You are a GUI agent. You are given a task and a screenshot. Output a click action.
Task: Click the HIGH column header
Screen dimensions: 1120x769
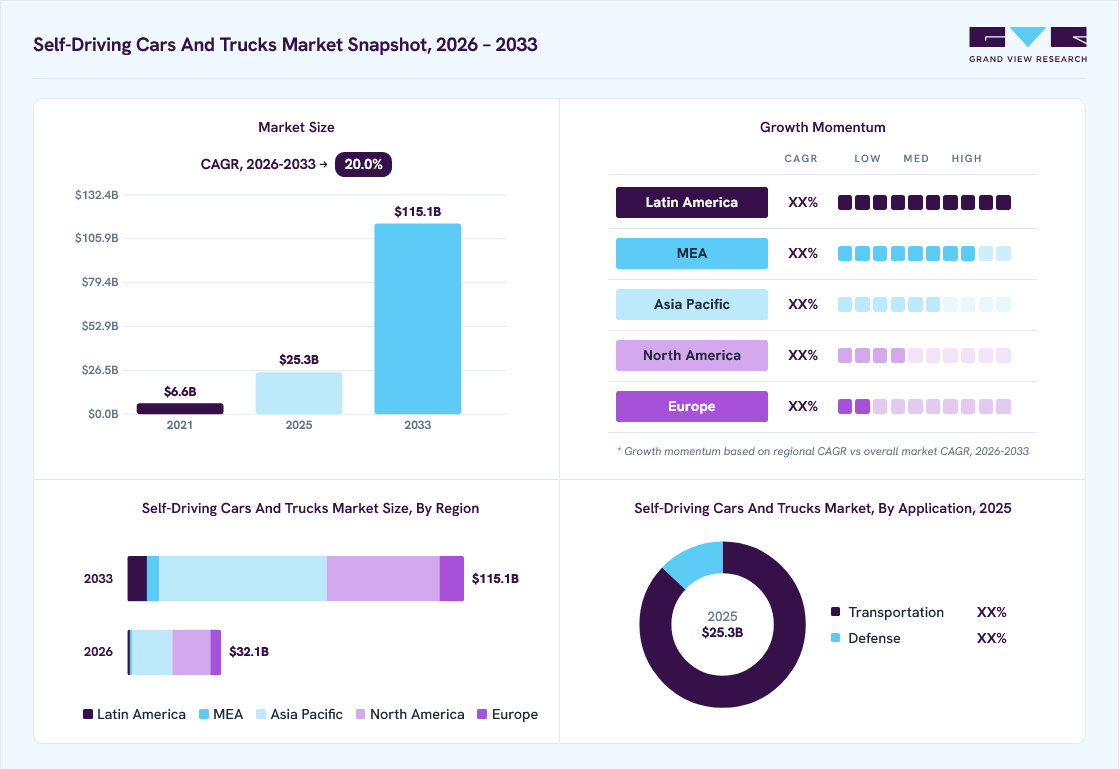(x=966, y=159)
